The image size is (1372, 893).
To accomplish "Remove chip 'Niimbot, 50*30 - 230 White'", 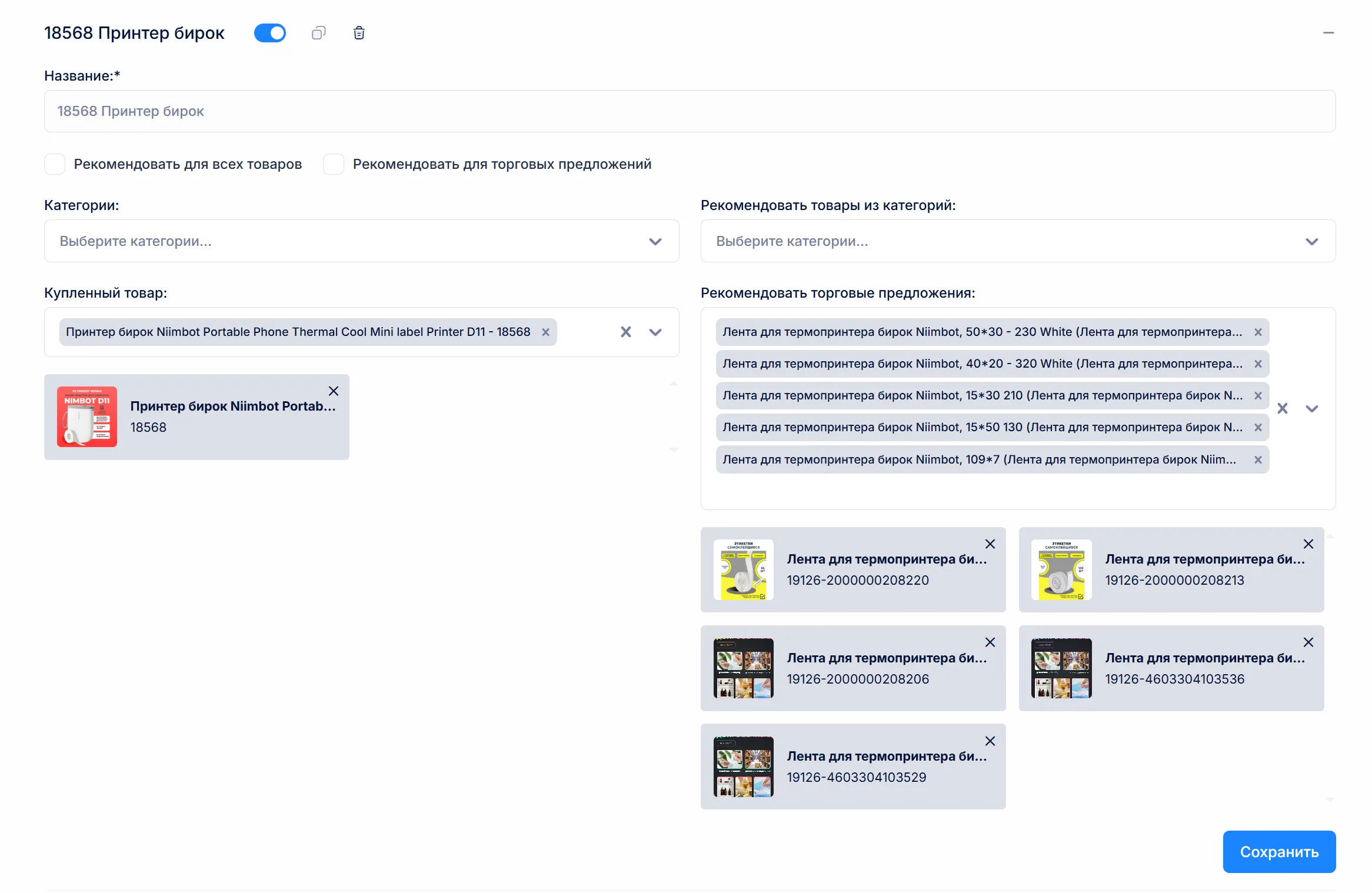I will click(1258, 332).
